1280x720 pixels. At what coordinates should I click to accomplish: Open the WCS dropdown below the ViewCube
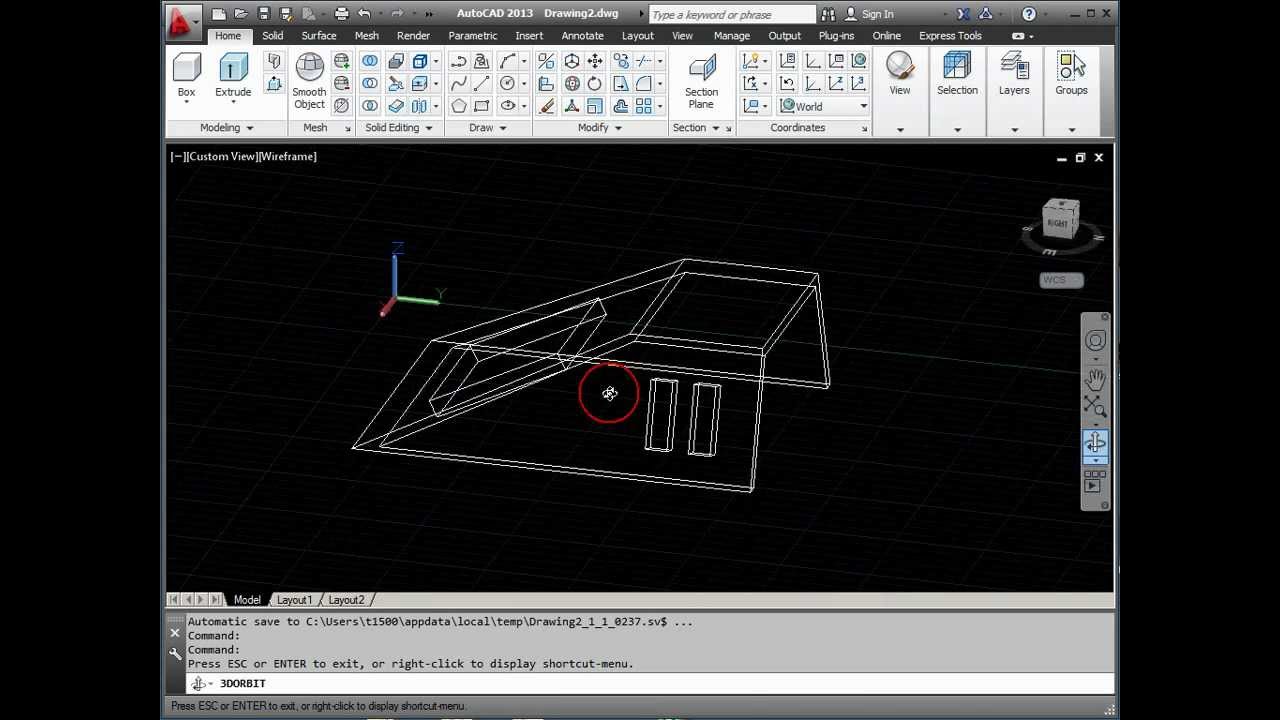click(1061, 280)
